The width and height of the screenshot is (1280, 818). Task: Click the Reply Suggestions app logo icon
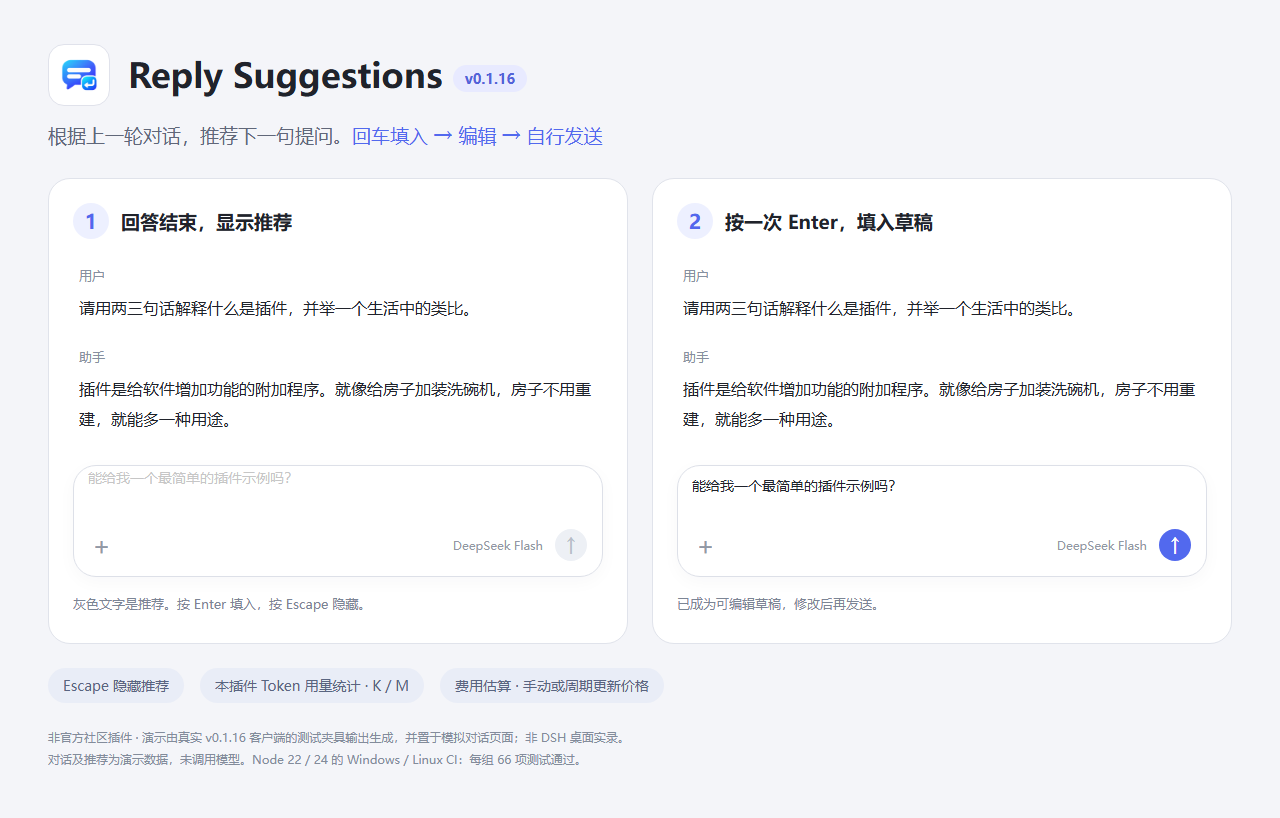click(79, 75)
